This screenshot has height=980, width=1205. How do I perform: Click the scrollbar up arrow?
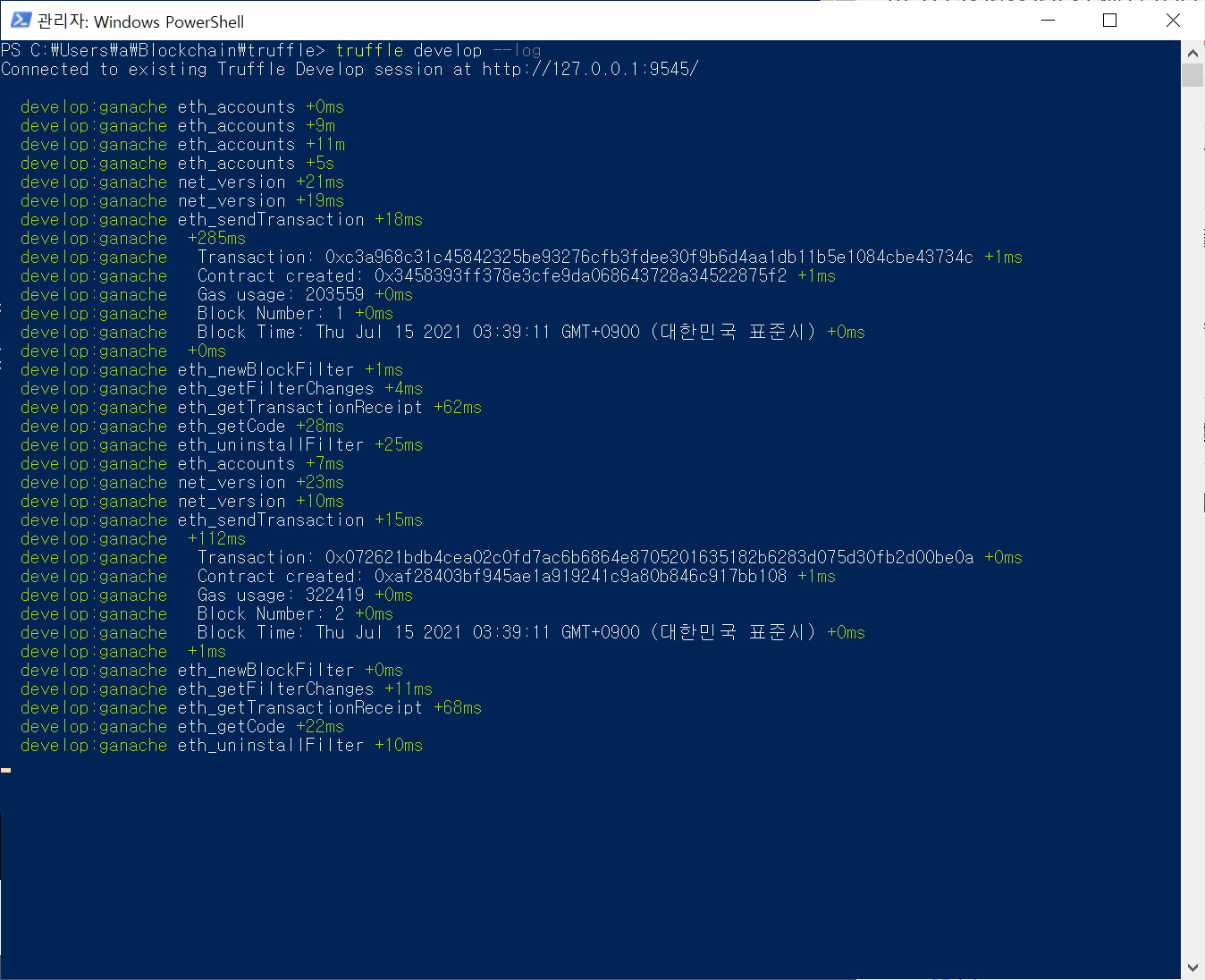point(1192,53)
